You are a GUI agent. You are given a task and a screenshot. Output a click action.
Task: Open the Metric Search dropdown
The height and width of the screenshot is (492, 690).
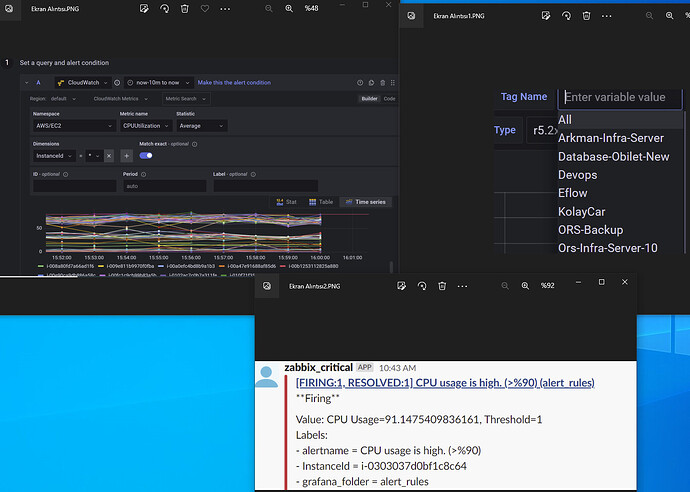click(186, 99)
